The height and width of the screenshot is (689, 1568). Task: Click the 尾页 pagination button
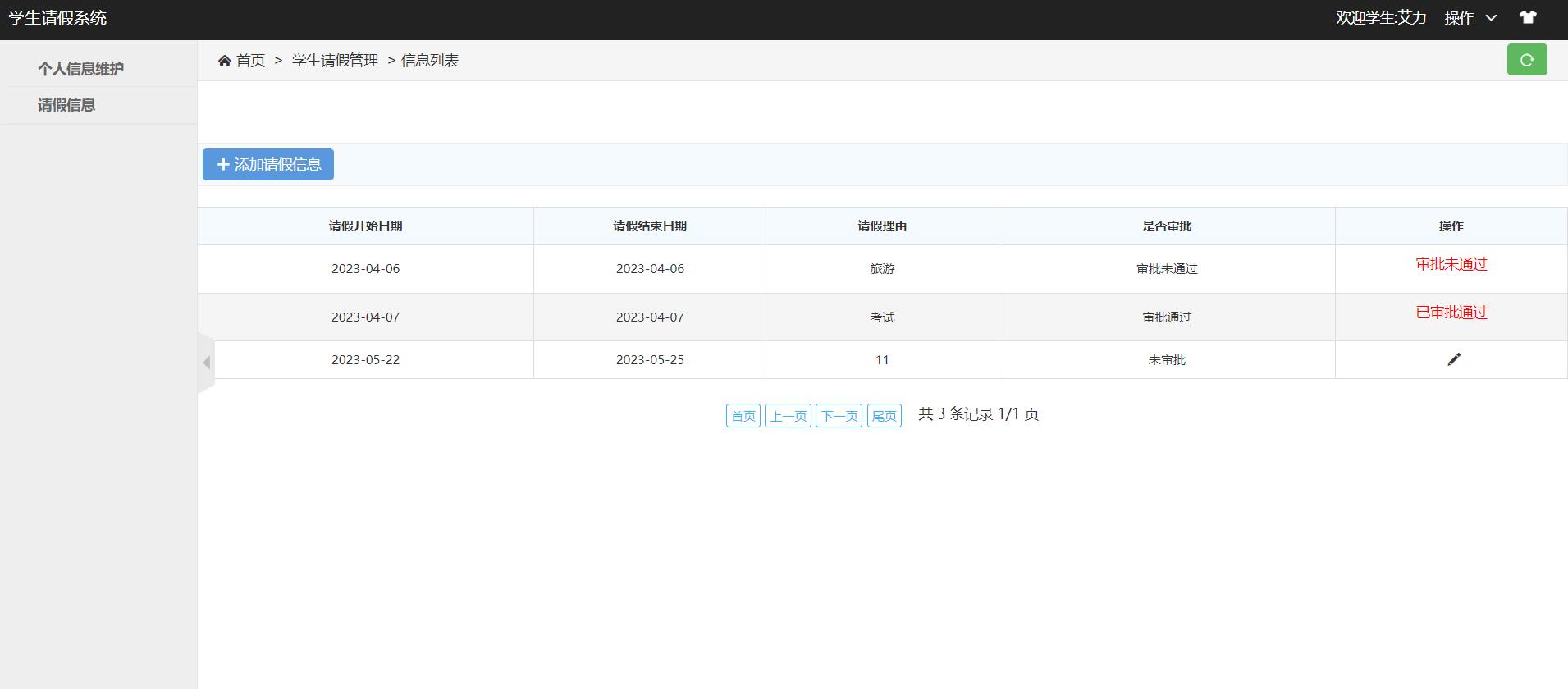(x=884, y=416)
